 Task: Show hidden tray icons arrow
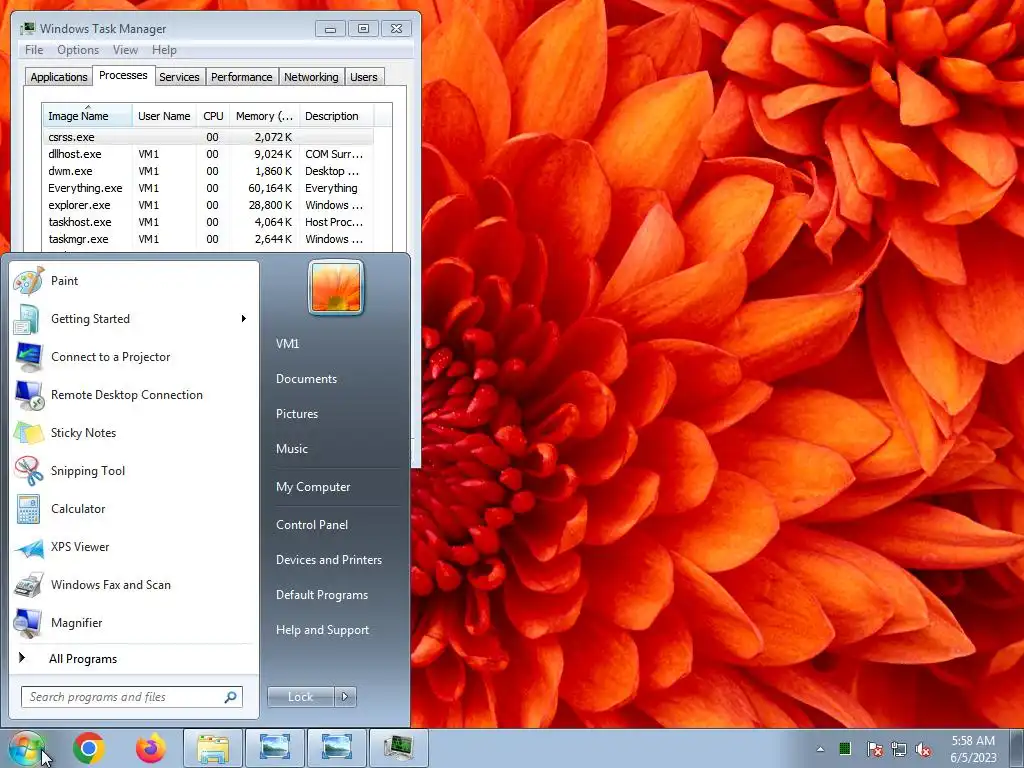[820, 749]
